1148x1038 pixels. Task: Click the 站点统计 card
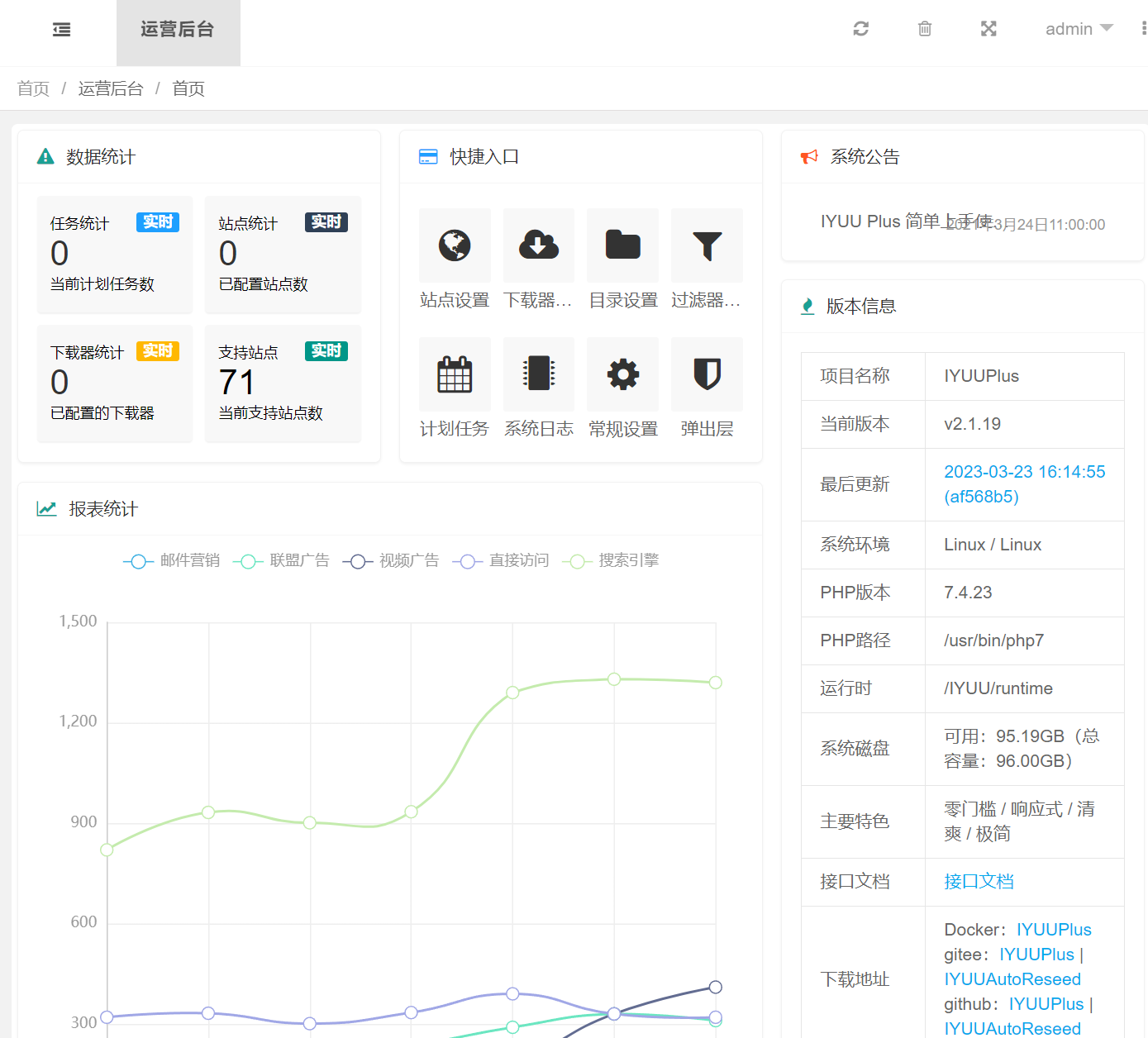pyautogui.click(x=283, y=255)
